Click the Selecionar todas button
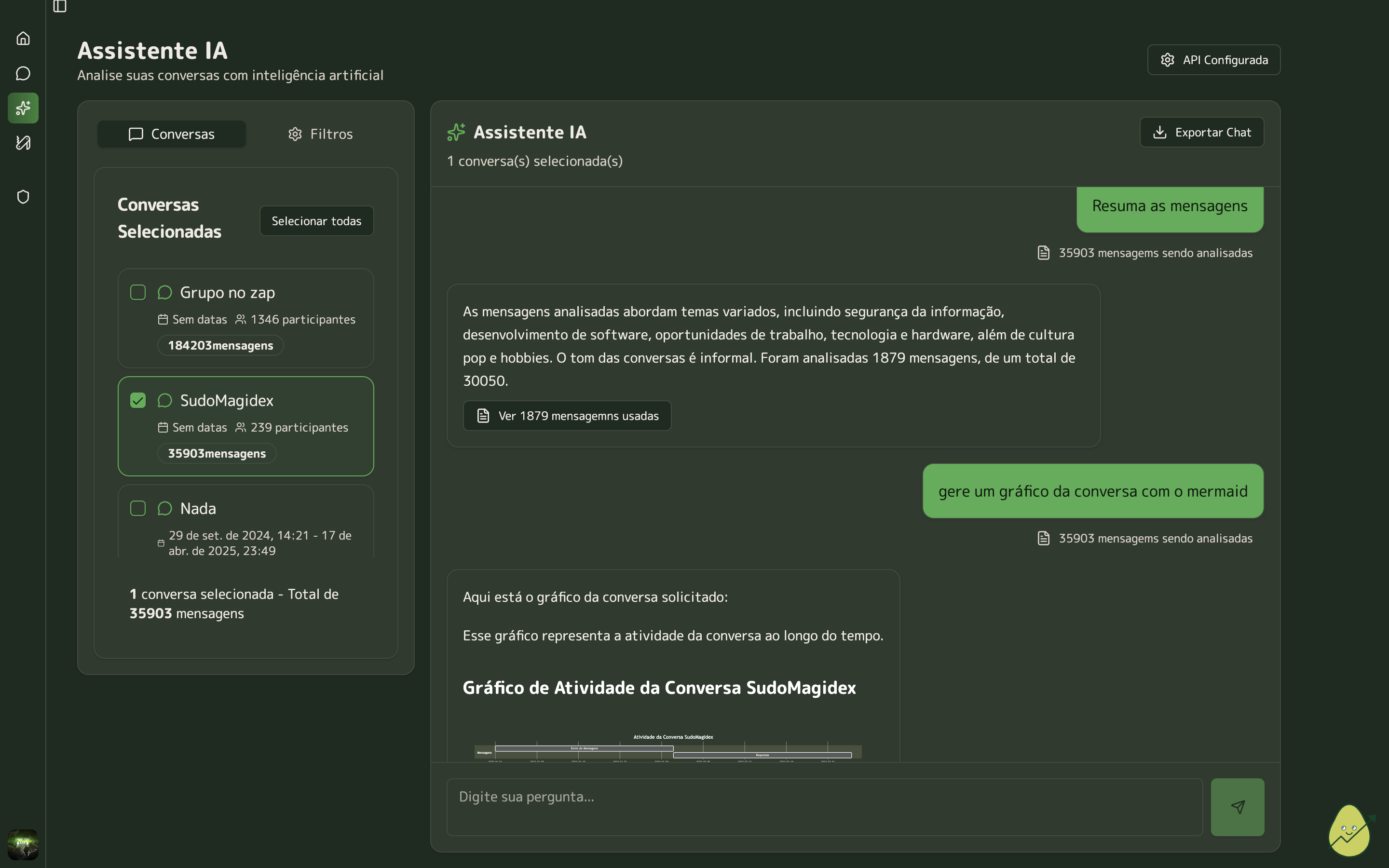 click(x=316, y=221)
